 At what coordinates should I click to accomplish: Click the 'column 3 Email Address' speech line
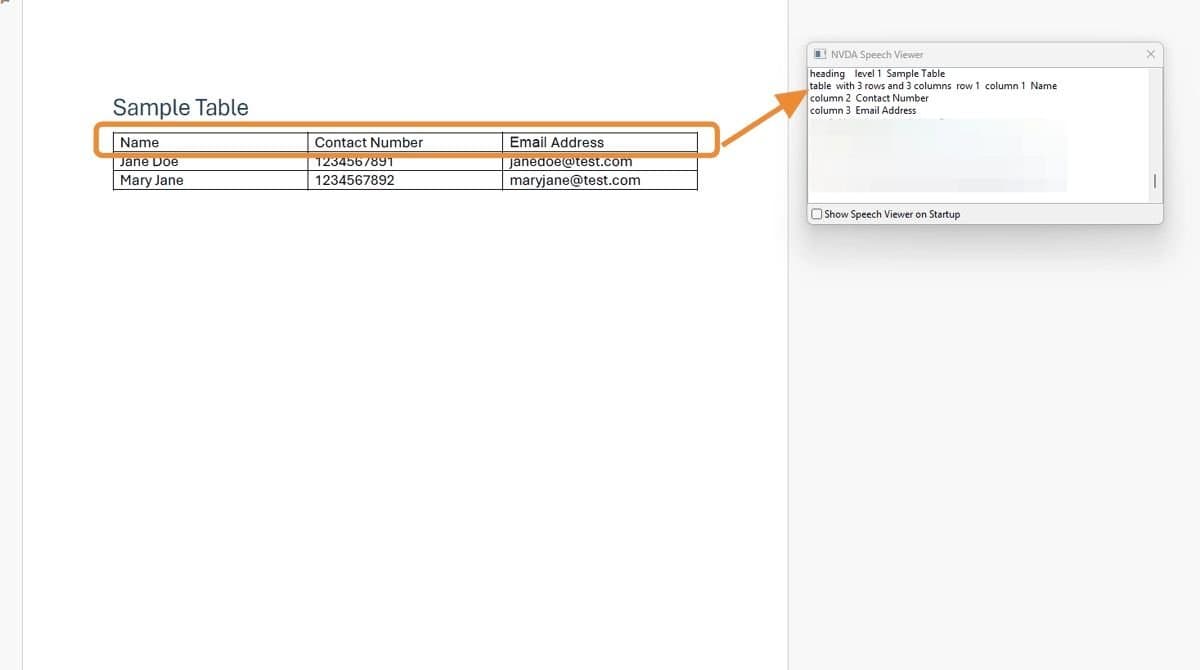tap(863, 110)
